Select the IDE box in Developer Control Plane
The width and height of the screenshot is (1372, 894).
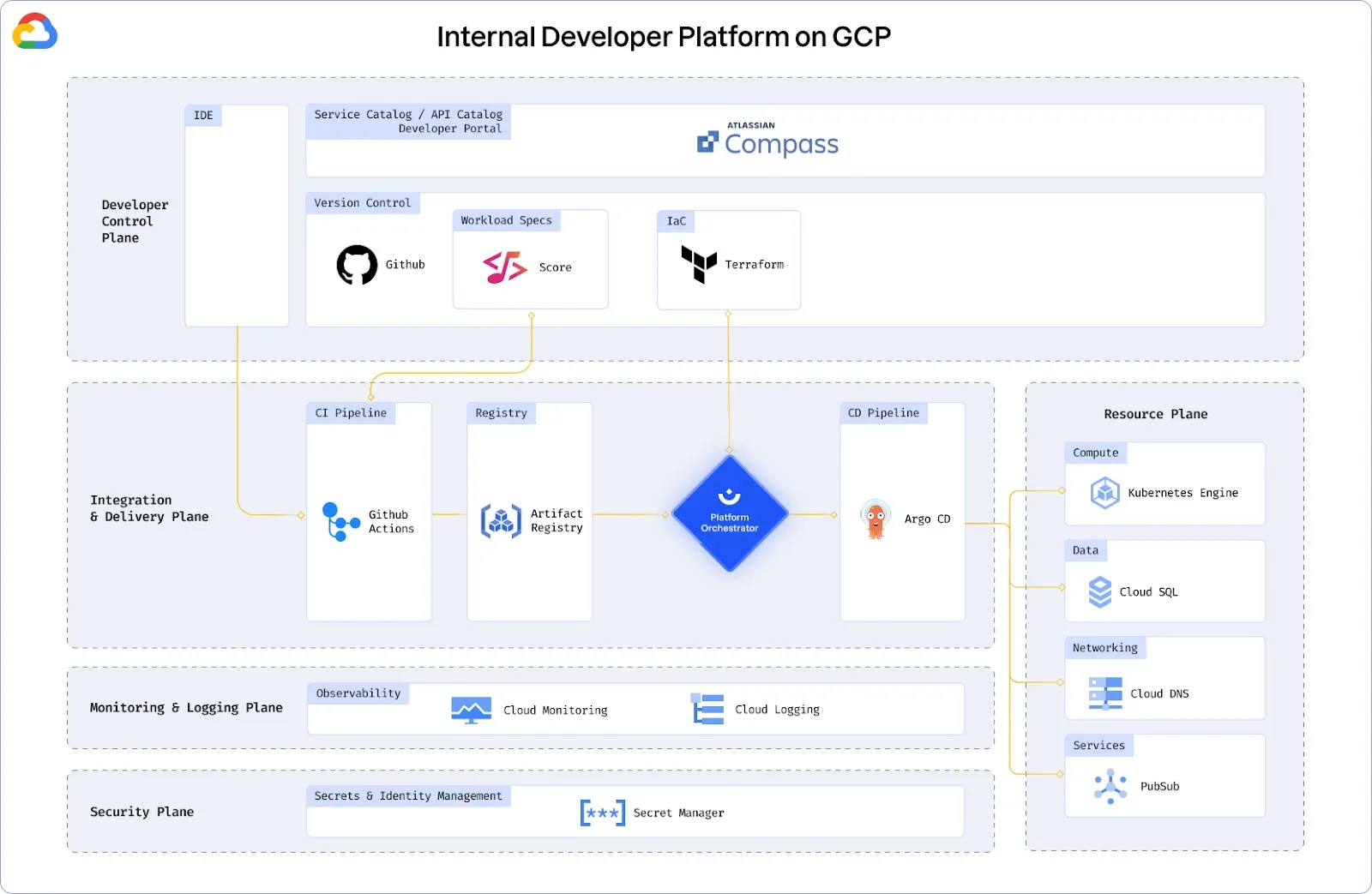tap(237, 215)
